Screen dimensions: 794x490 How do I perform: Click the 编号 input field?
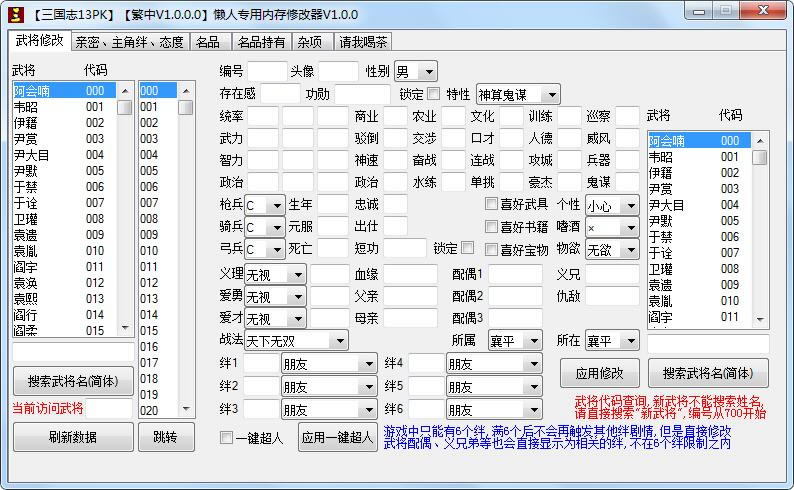(x=267, y=71)
